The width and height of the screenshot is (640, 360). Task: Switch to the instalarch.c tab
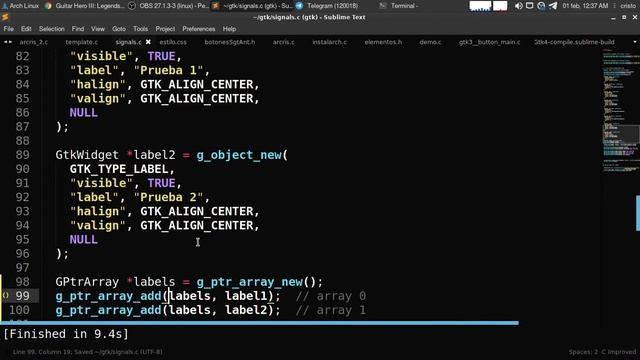click(329, 42)
